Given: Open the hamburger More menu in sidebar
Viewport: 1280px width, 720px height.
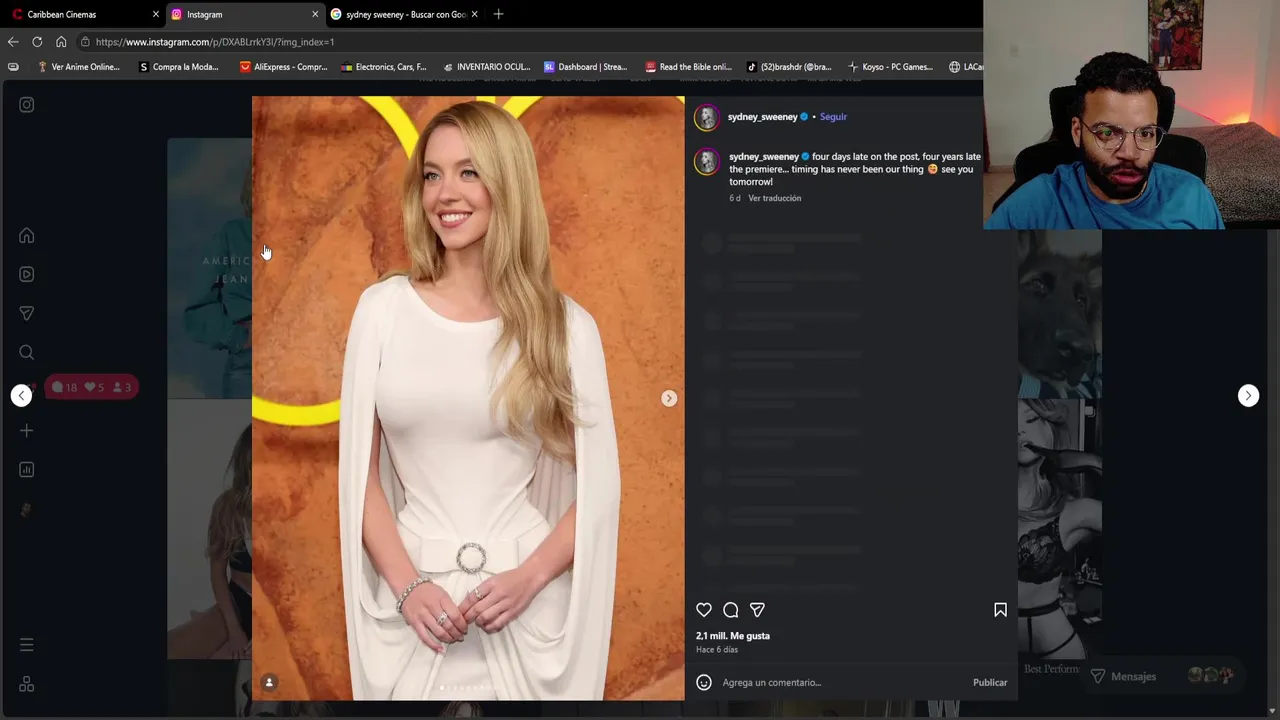Looking at the screenshot, I should coord(27,645).
